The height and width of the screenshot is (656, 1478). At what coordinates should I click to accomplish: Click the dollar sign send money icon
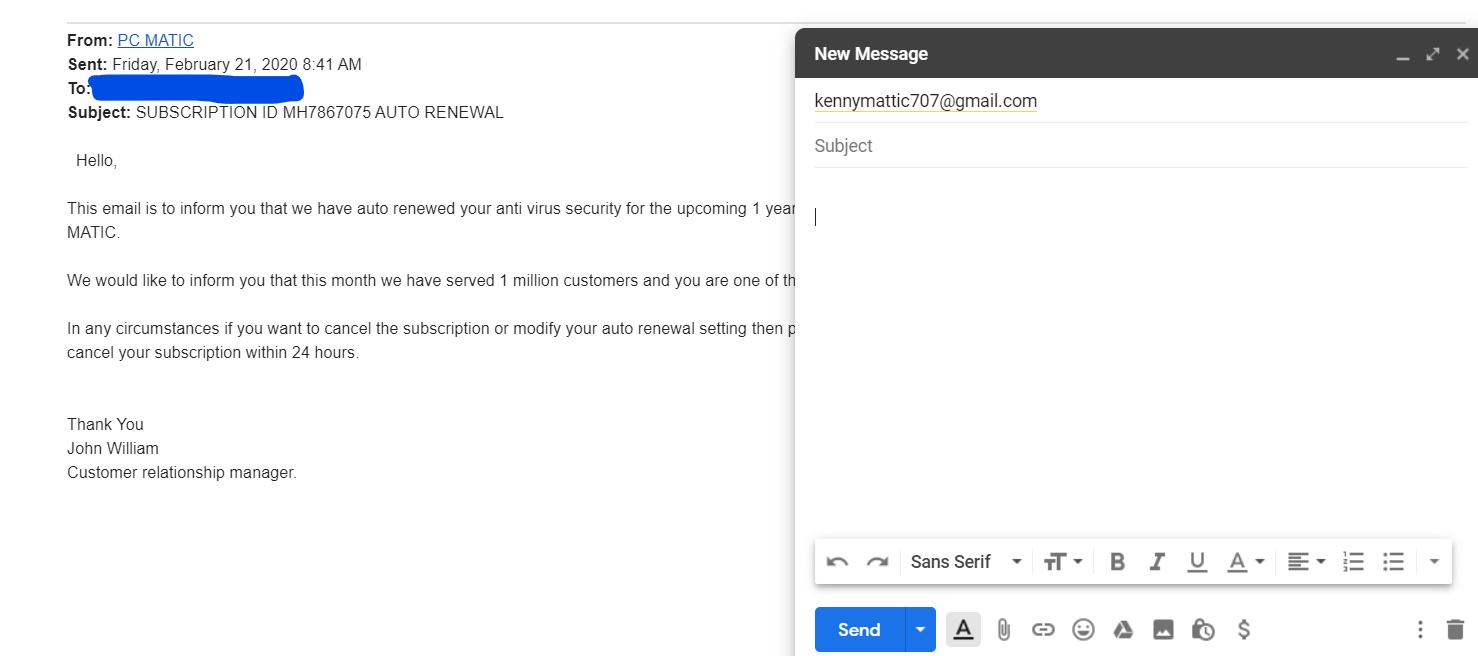(1244, 630)
